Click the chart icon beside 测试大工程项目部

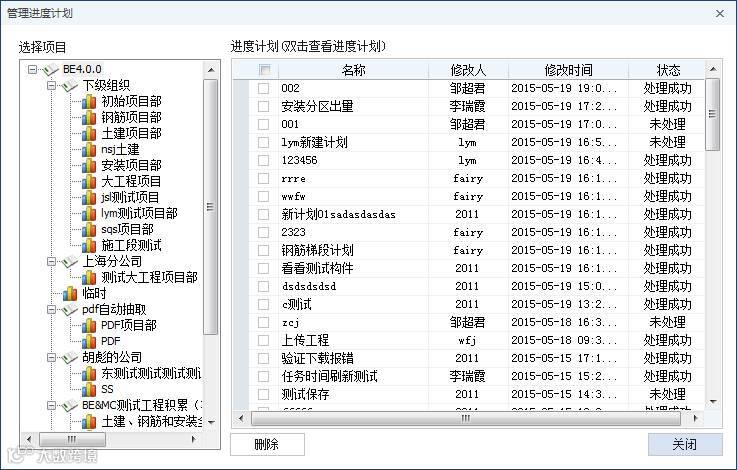tap(89, 277)
